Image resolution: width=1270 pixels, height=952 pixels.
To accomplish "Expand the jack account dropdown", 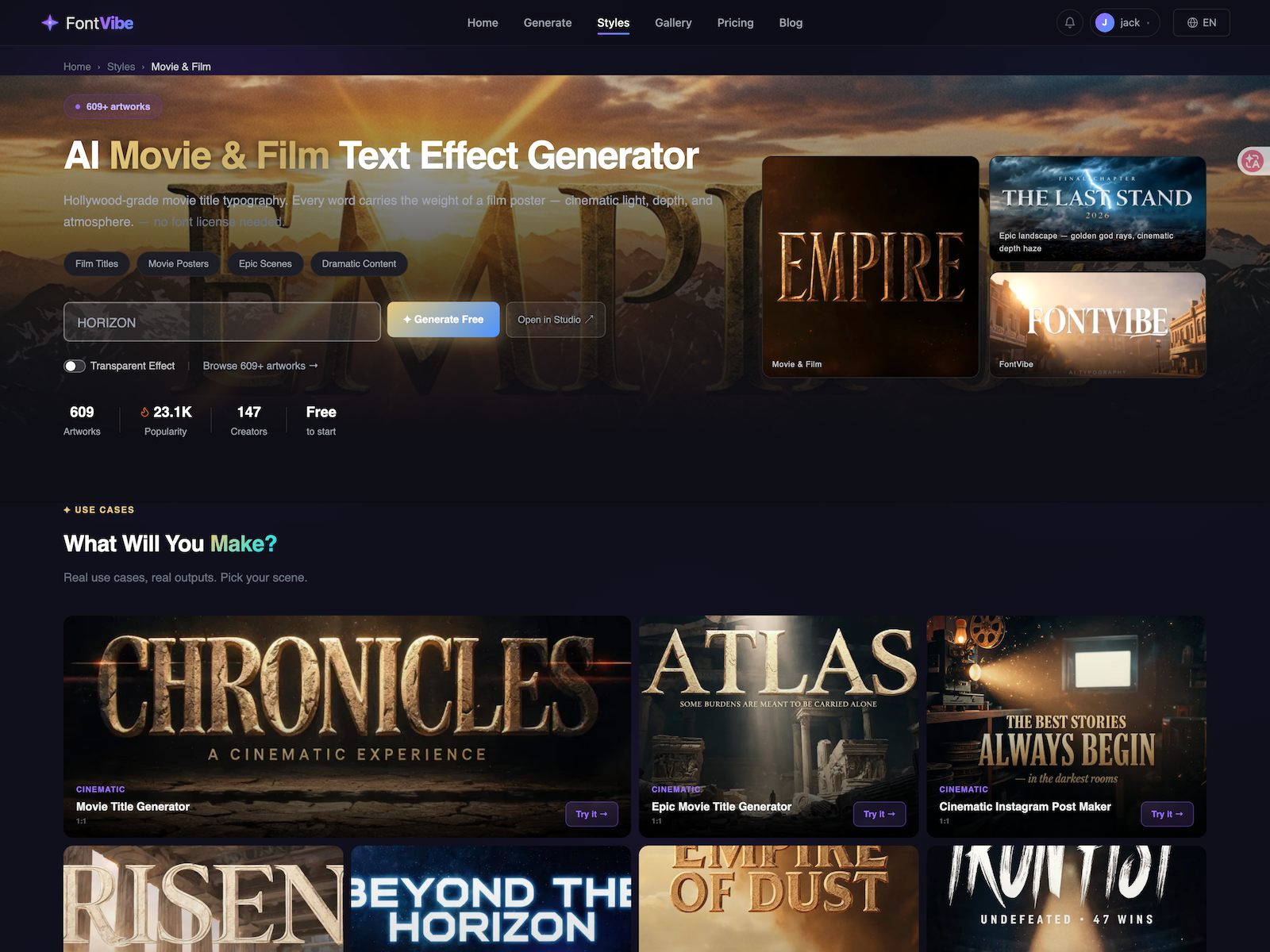I will coord(1125,23).
